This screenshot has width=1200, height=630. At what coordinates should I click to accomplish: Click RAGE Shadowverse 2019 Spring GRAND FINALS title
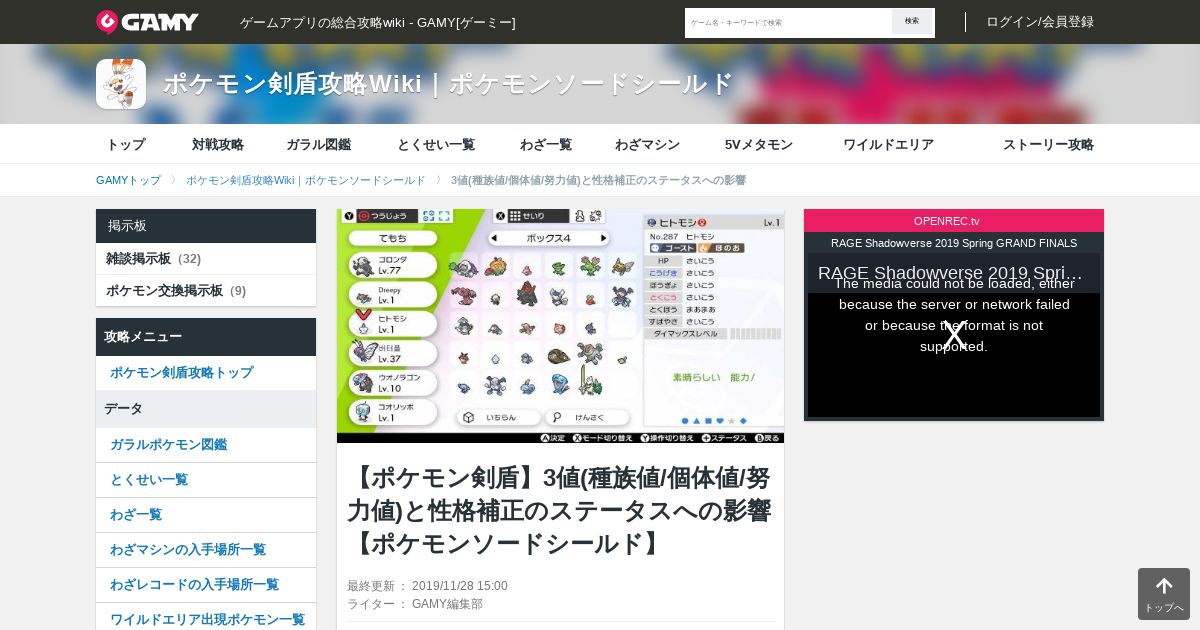(x=954, y=243)
